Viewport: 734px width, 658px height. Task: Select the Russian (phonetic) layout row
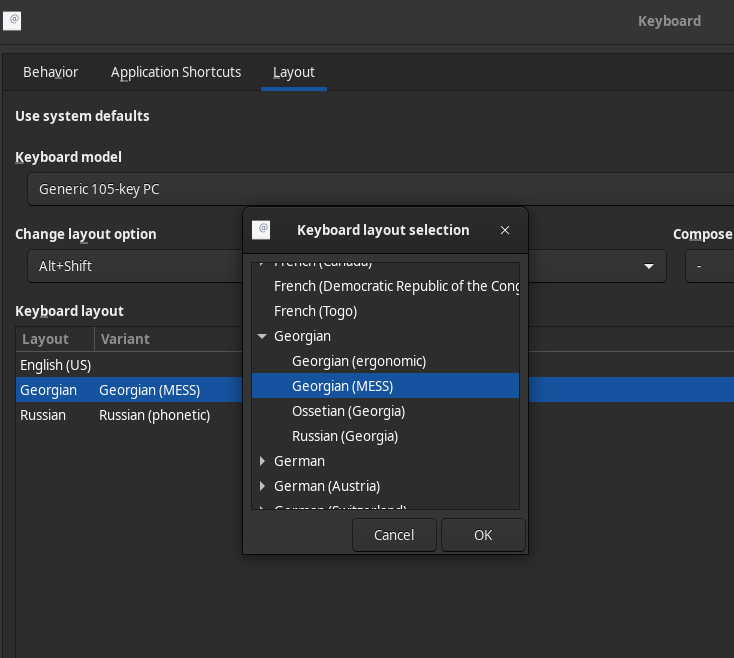click(x=131, y=415)
